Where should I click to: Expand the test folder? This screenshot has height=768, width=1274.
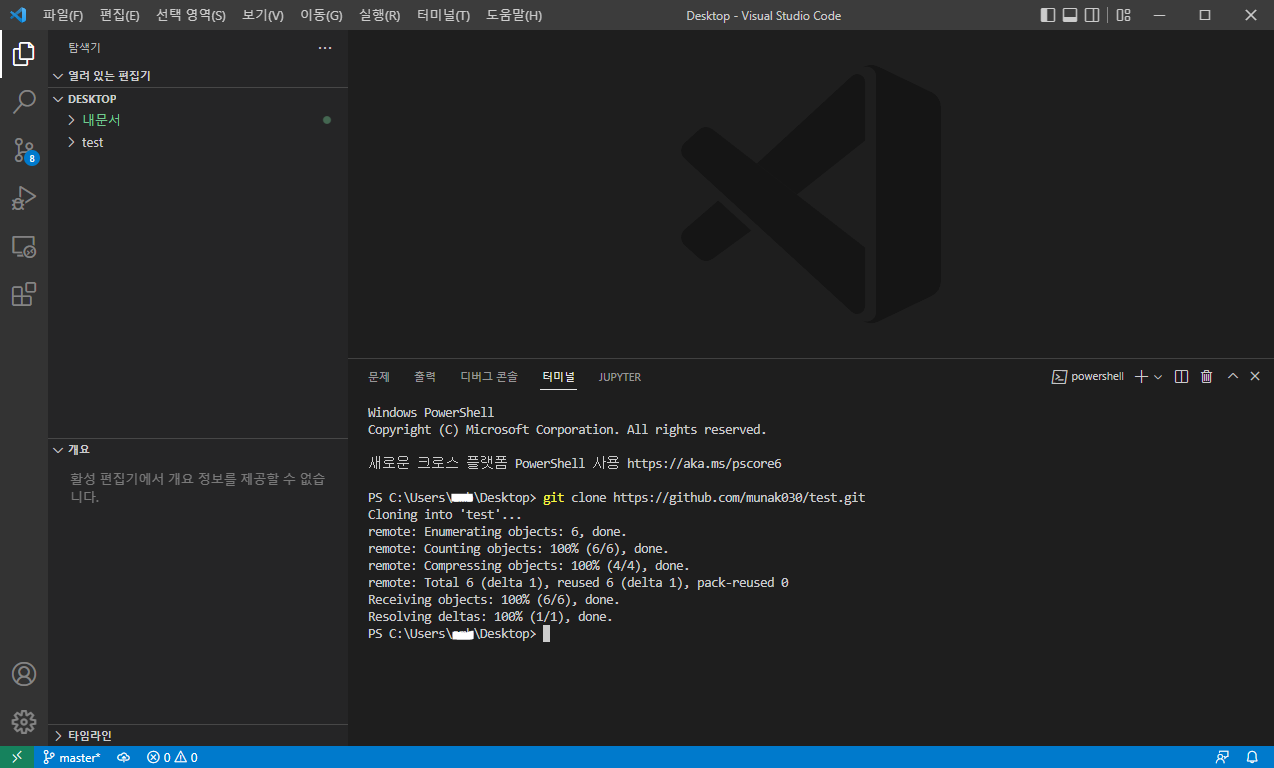point(198,143)
